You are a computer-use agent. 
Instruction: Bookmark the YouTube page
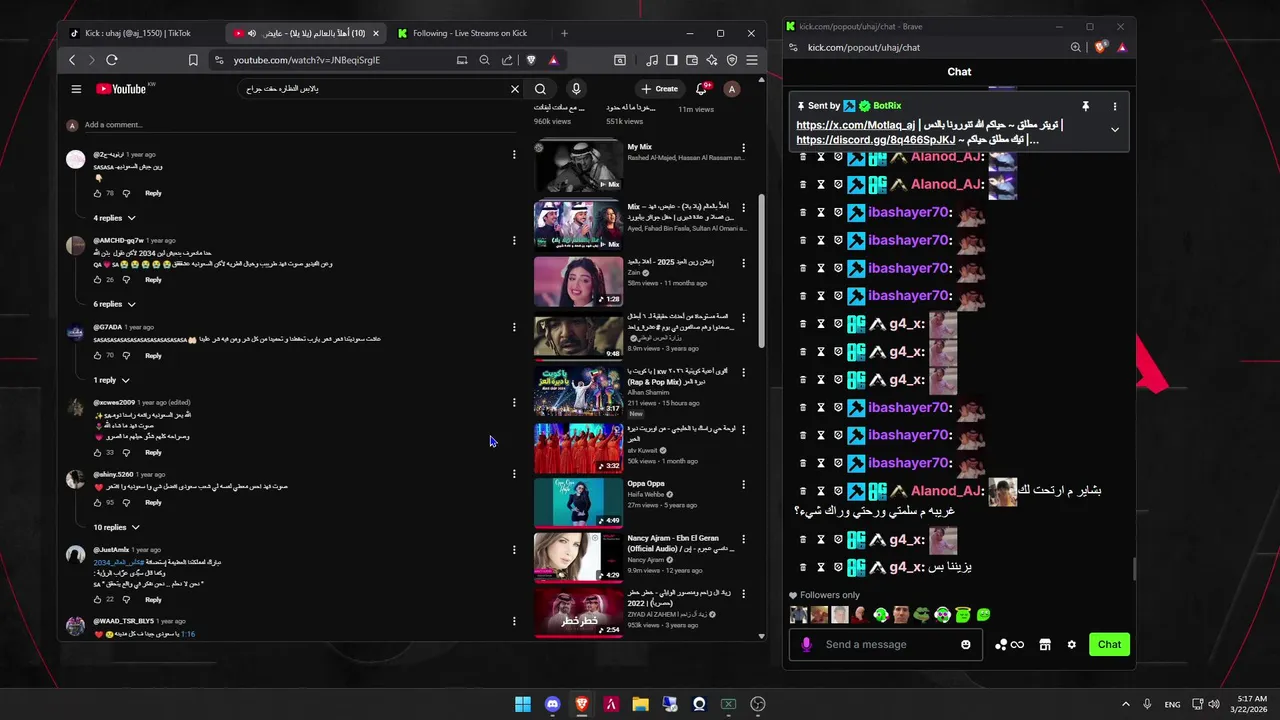pyautogui.click(x=193, y=60)
